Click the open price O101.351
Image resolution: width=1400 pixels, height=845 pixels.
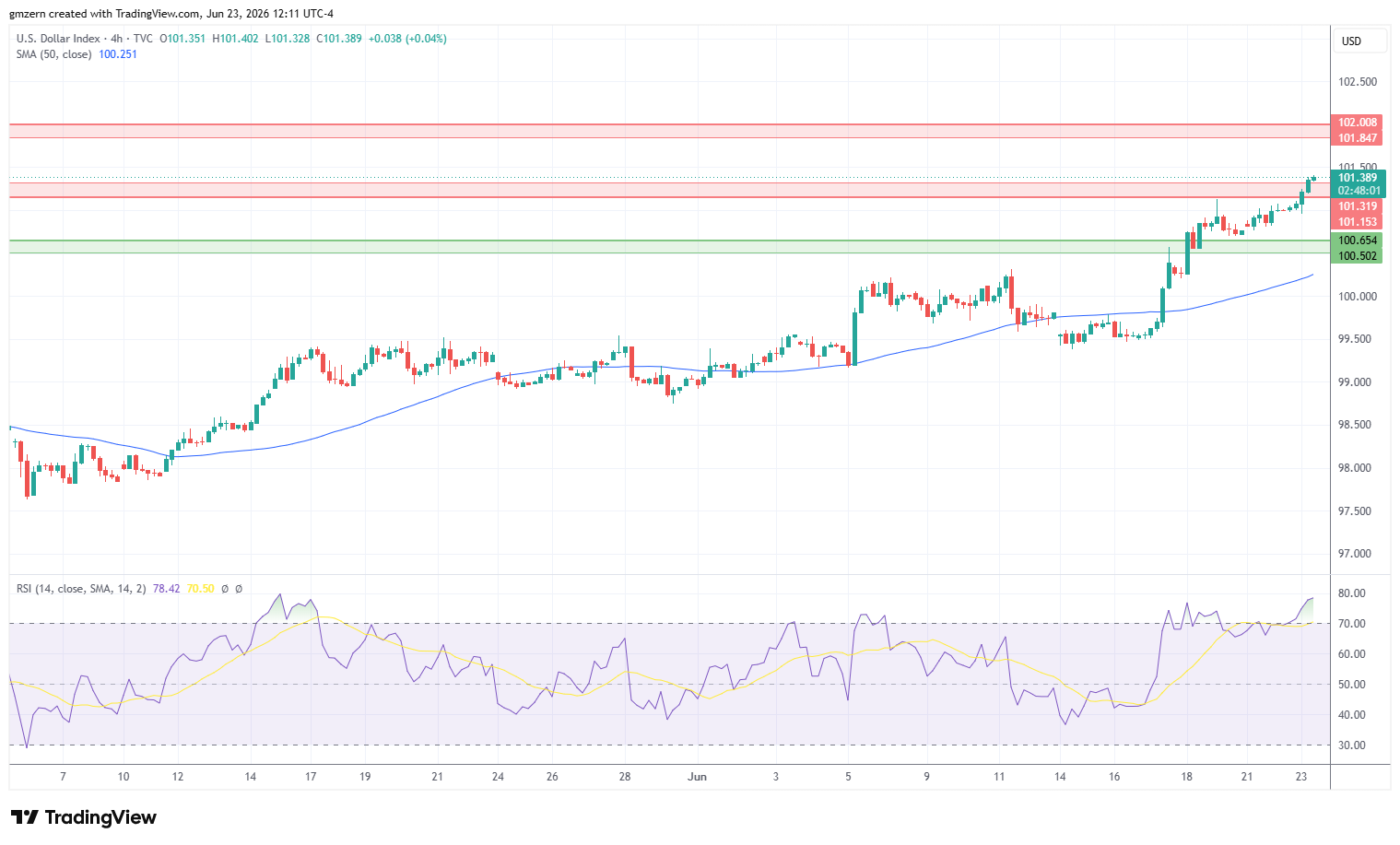tap(182, 39)
